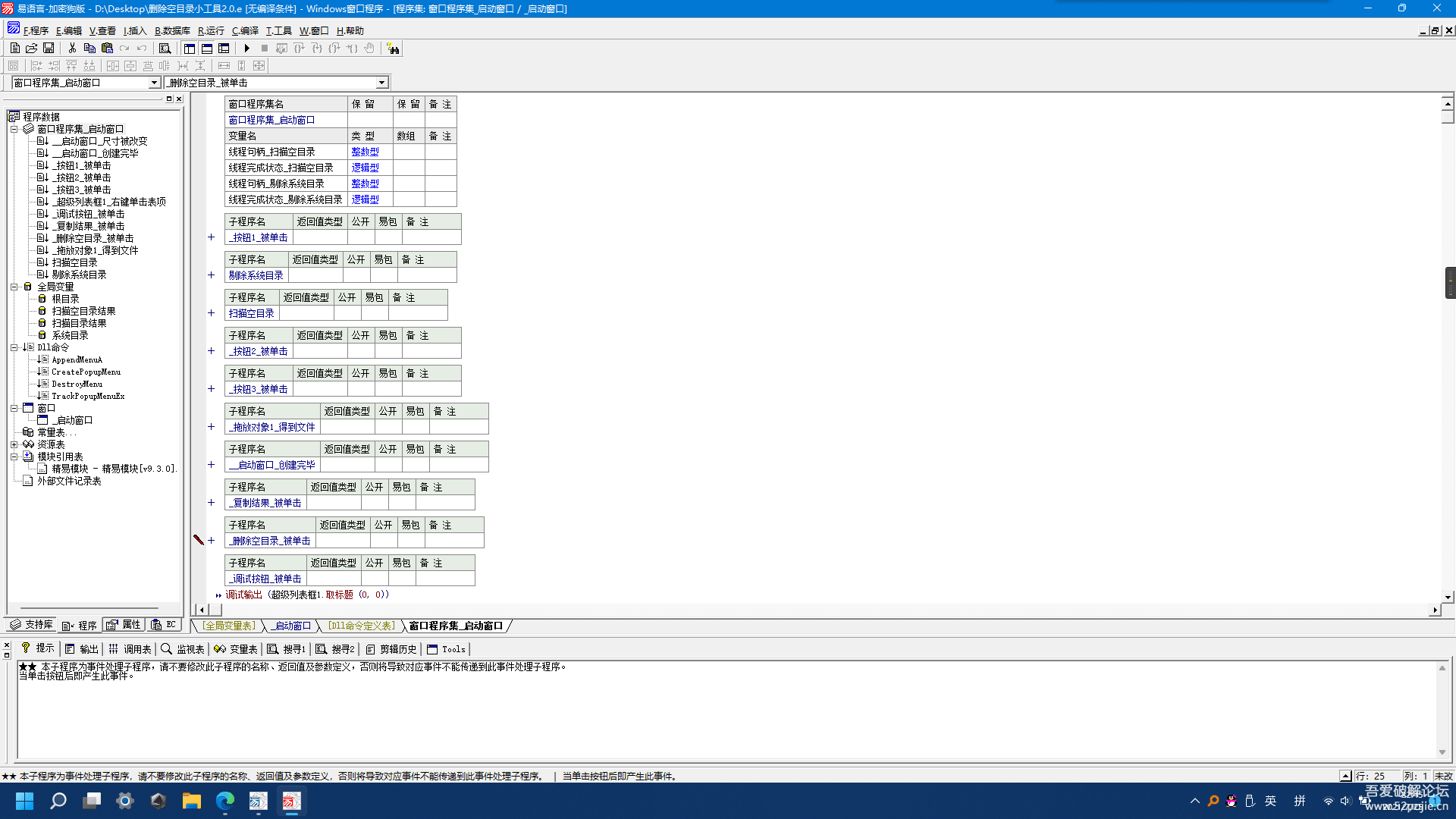Open Microsoft Edge from the taskbar

click(x=225, y=801)
